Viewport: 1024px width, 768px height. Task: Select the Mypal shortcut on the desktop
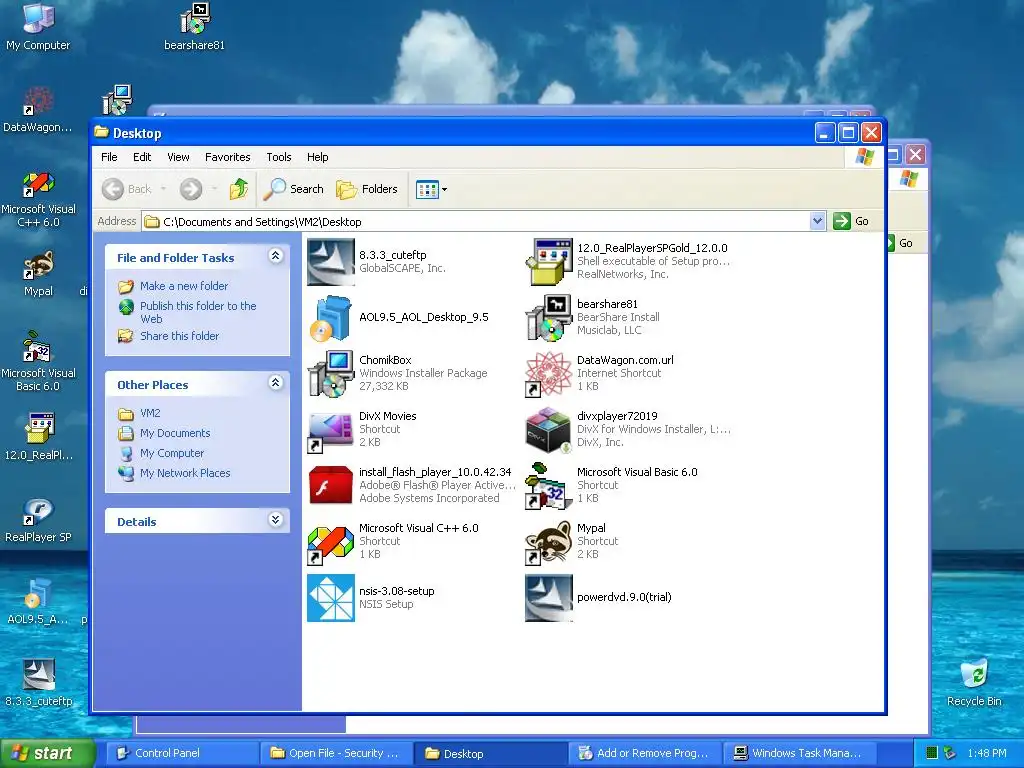point(38,274)
